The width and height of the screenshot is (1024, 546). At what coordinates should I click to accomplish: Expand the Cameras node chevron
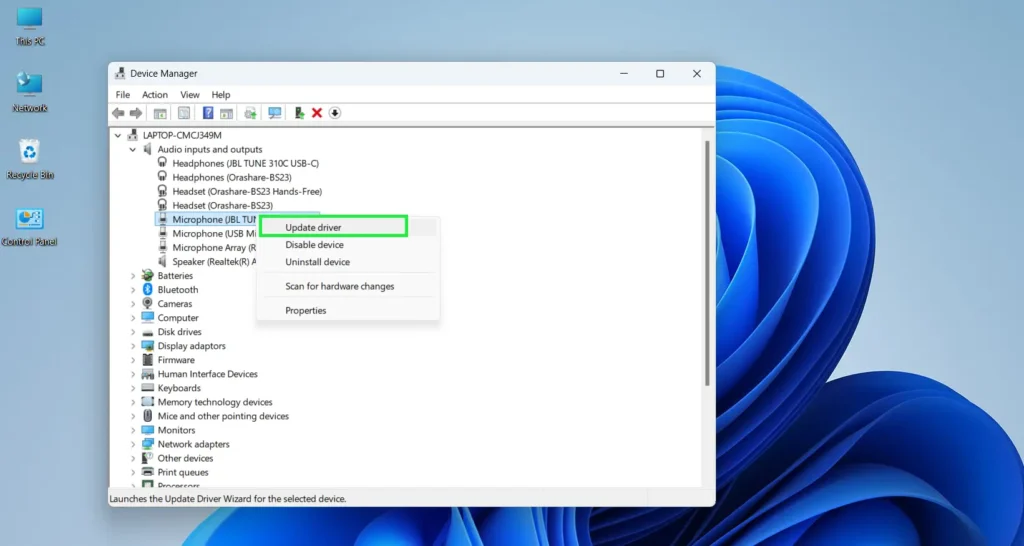(x=133, y=304)
